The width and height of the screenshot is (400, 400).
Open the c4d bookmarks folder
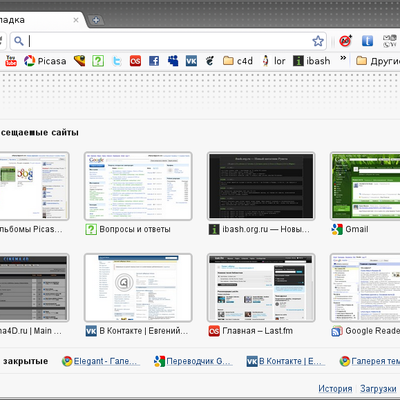(238, 61)
